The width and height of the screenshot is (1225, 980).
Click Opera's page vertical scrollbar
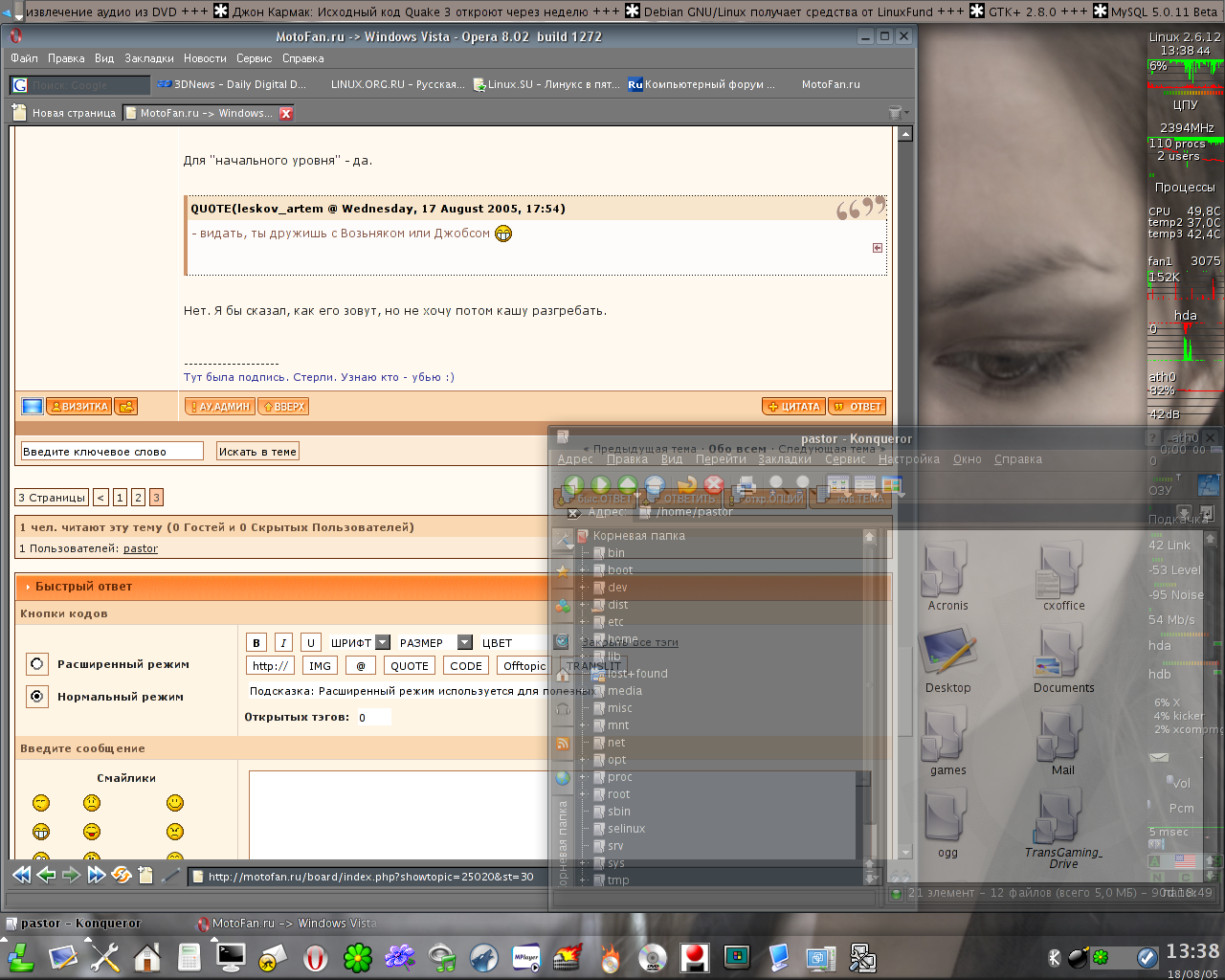tap(905, 493)
